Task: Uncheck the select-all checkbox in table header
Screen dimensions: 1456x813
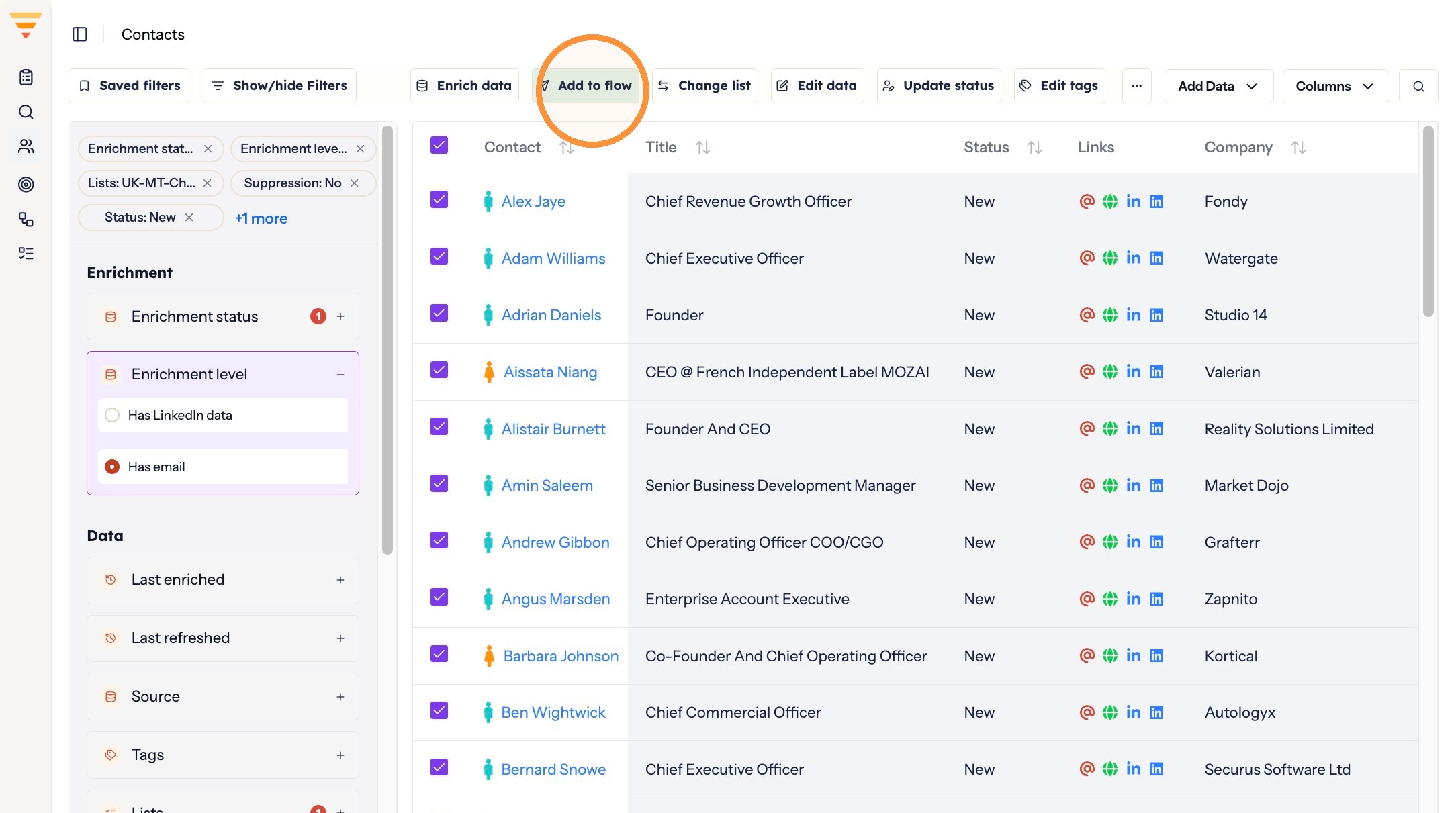Action: [x=439, y=146]
